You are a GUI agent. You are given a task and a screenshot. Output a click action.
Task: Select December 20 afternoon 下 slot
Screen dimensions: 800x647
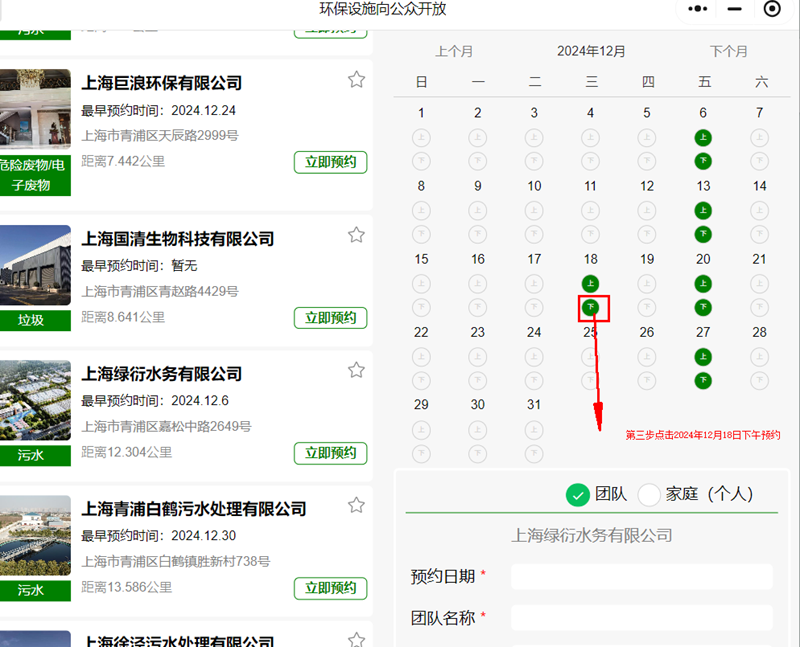point(703,307)
